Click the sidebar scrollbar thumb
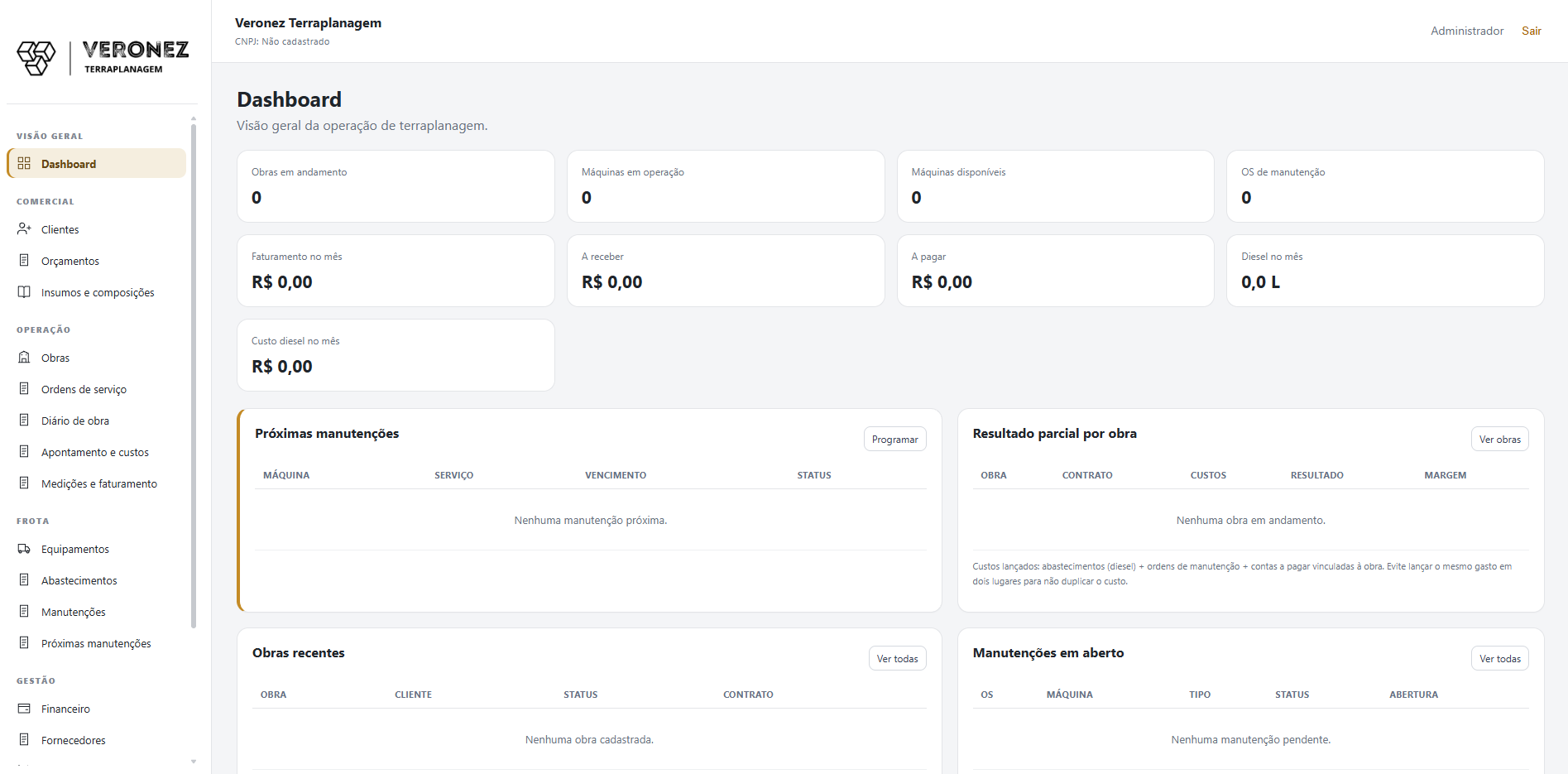This screenshot has height=774, width=1568. click(194, 377)
